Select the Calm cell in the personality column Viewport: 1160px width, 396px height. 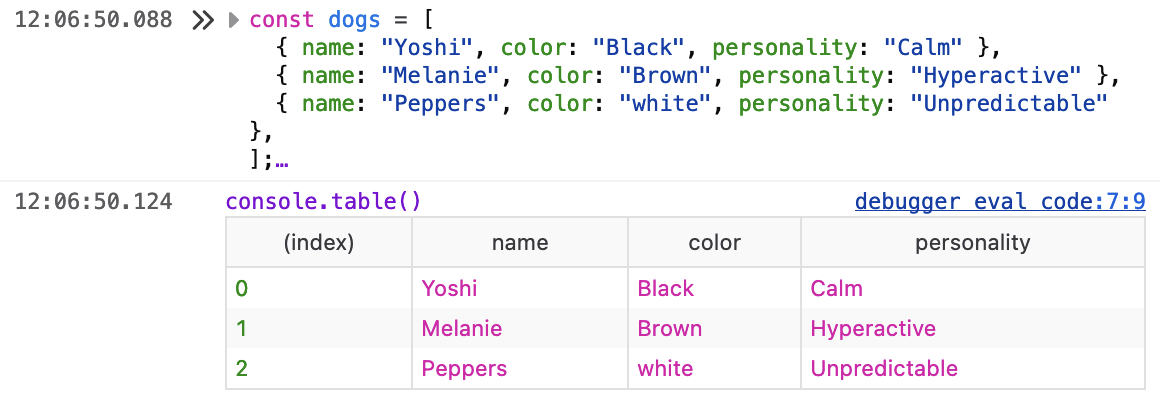pos(972,288)
